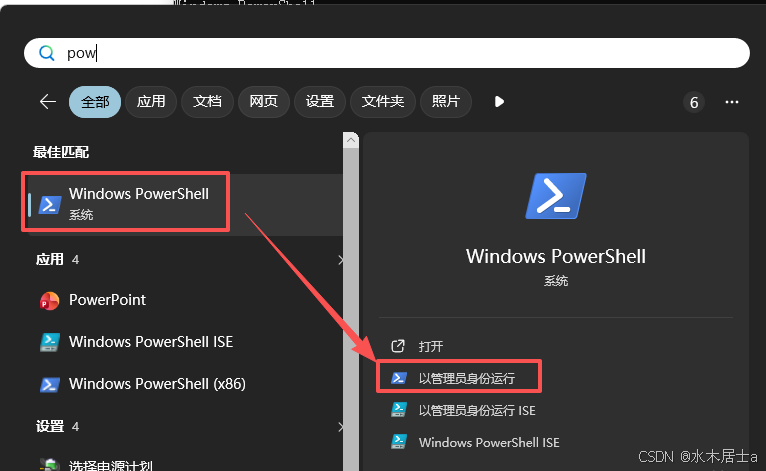Click into the search box containing pow
Viewport: 766px width, 471px height.
[x=386, y=53]
